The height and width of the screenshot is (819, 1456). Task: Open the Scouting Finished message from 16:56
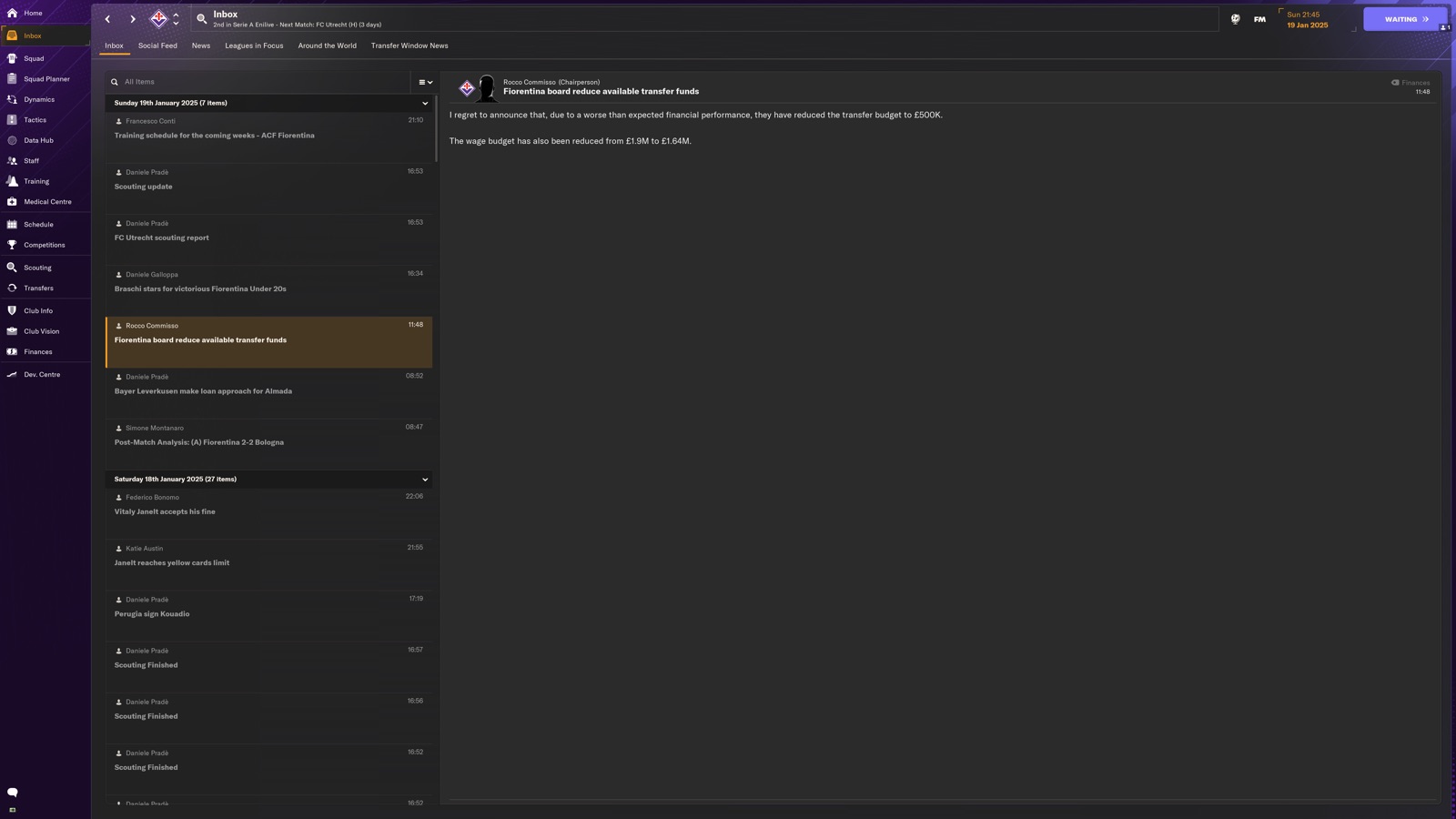coord(268,718)
